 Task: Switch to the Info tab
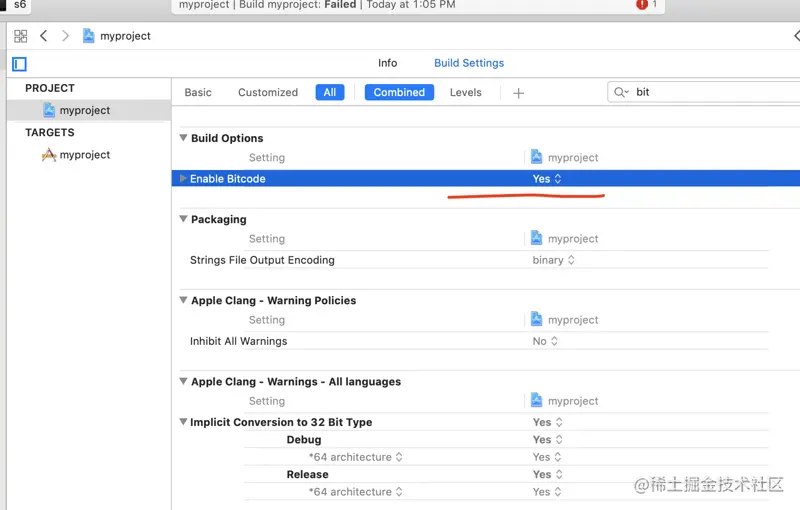pos(387,63)
